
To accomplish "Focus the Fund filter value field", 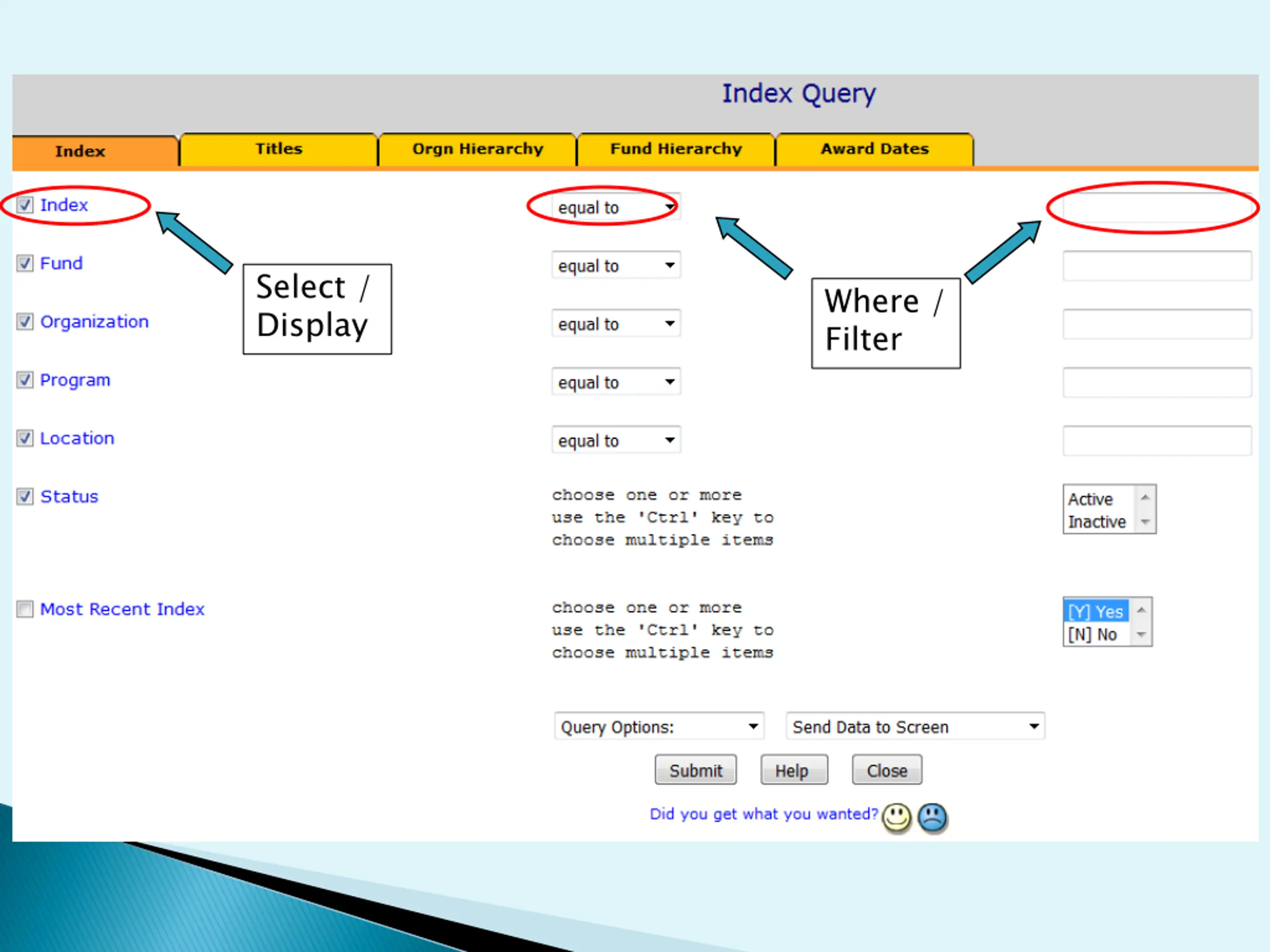I will (x=1156, y=265).
